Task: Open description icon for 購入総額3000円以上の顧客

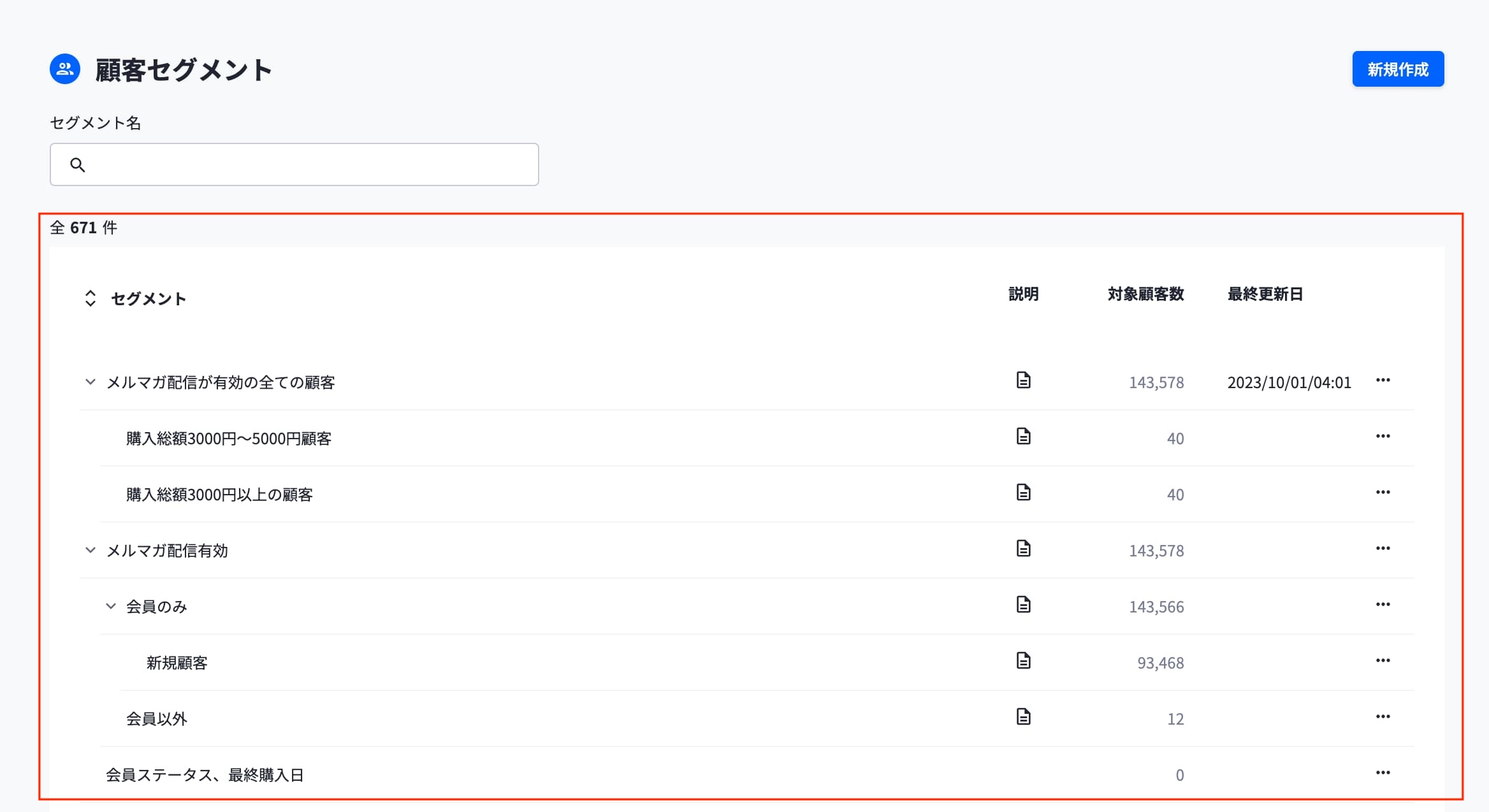Action: coord(1023,493)
